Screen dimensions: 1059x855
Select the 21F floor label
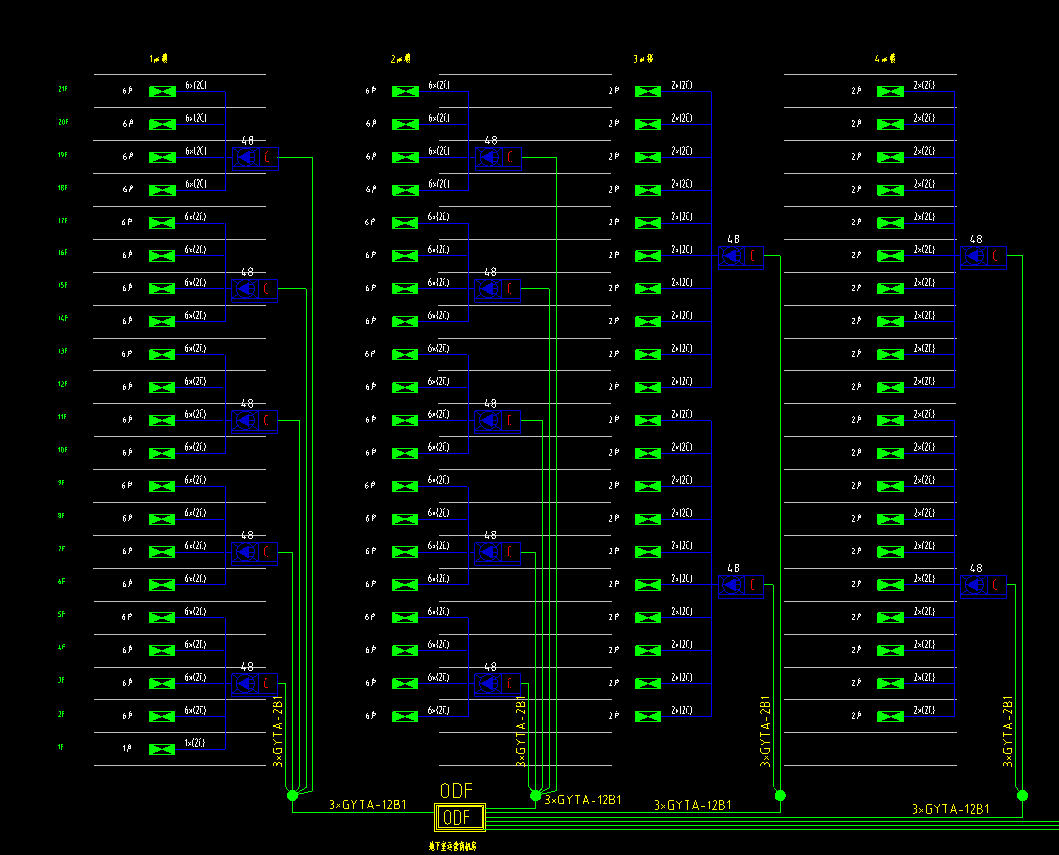coord(63,90)
